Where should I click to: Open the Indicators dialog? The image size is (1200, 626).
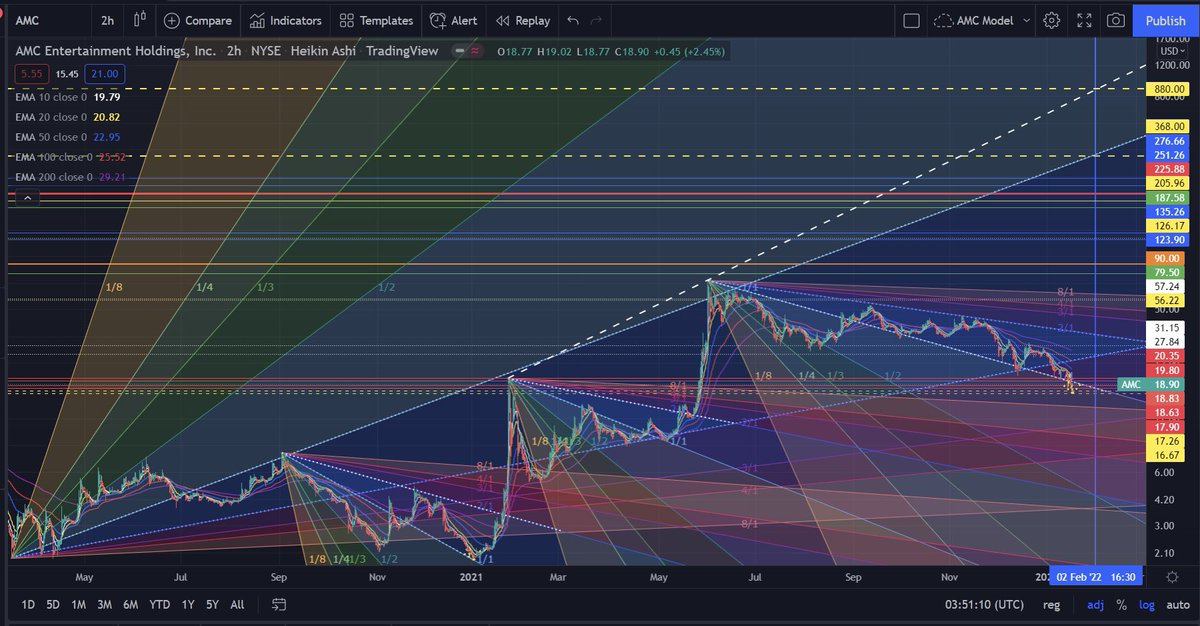(286, 20)
